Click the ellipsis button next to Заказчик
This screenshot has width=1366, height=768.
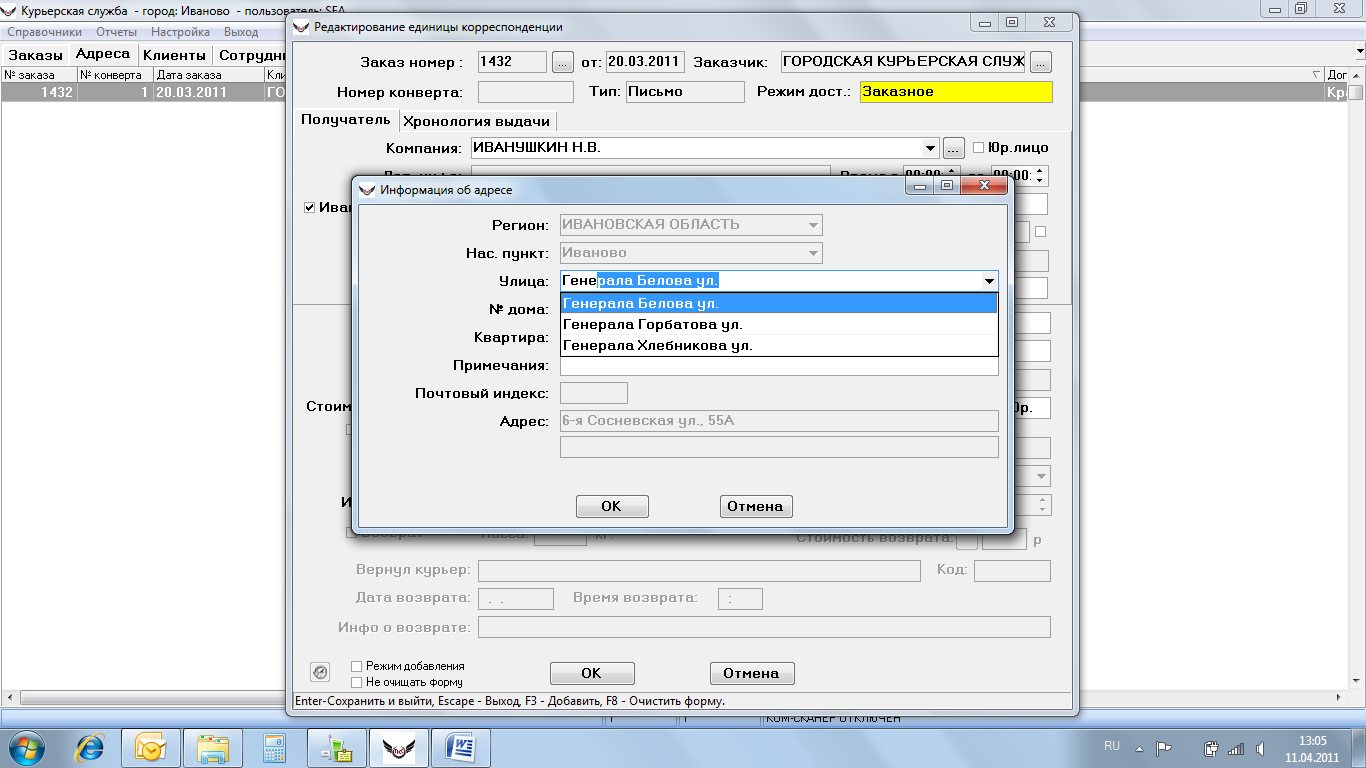pyautogui.click(x=1042, y=62)
